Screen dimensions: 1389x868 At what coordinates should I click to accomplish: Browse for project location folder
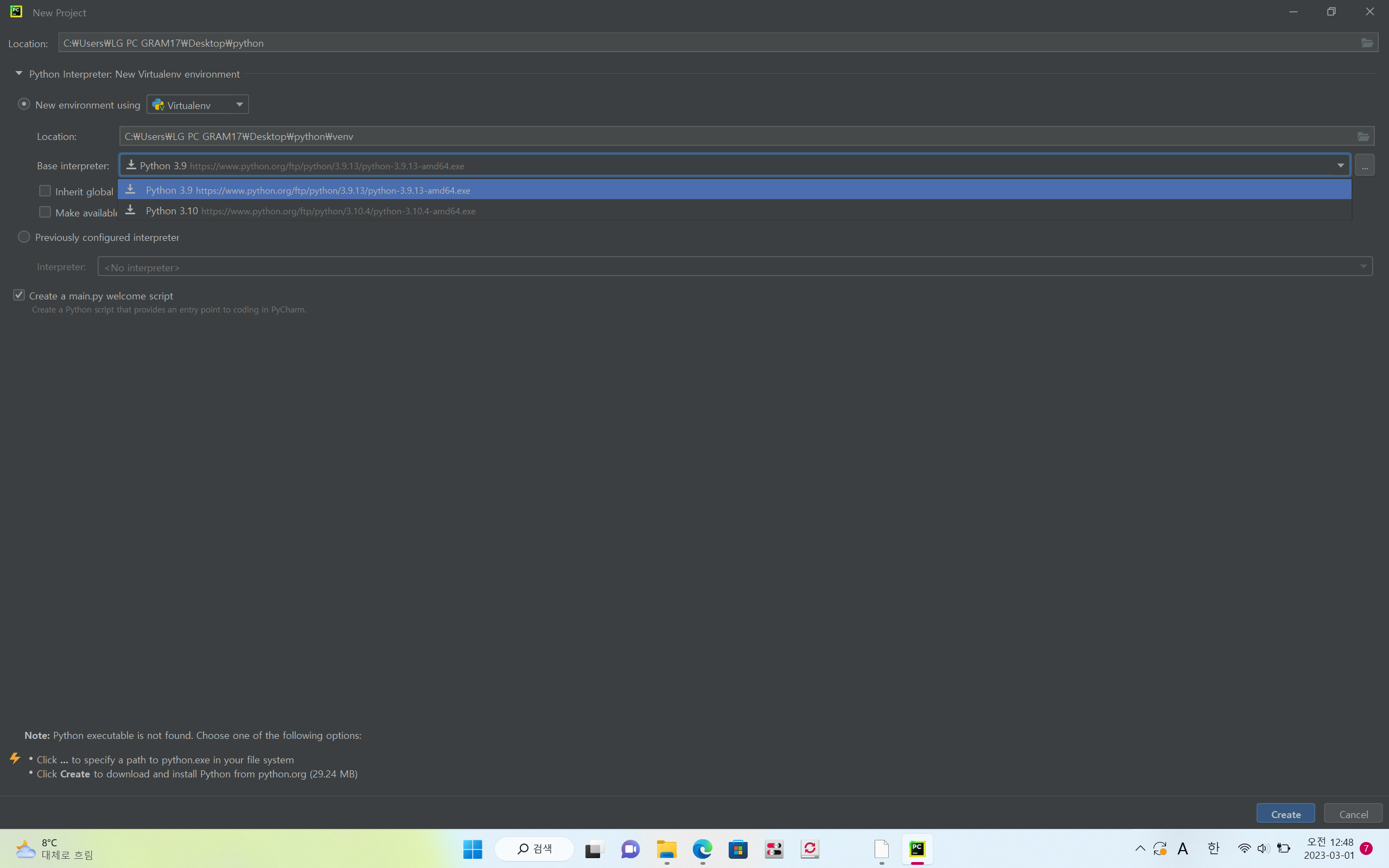1367,43
